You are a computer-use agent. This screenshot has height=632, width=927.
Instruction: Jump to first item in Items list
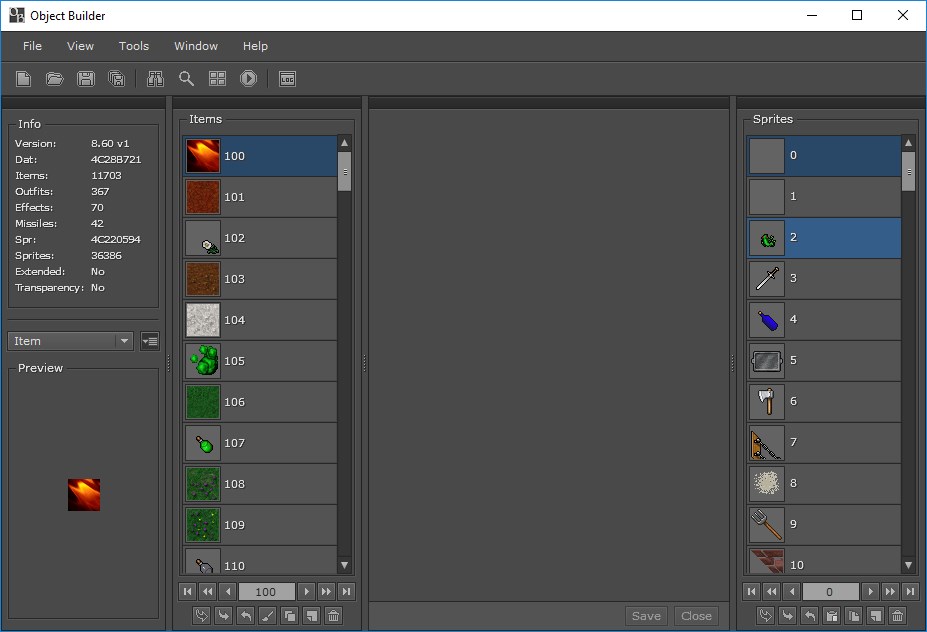coord(187,592)
